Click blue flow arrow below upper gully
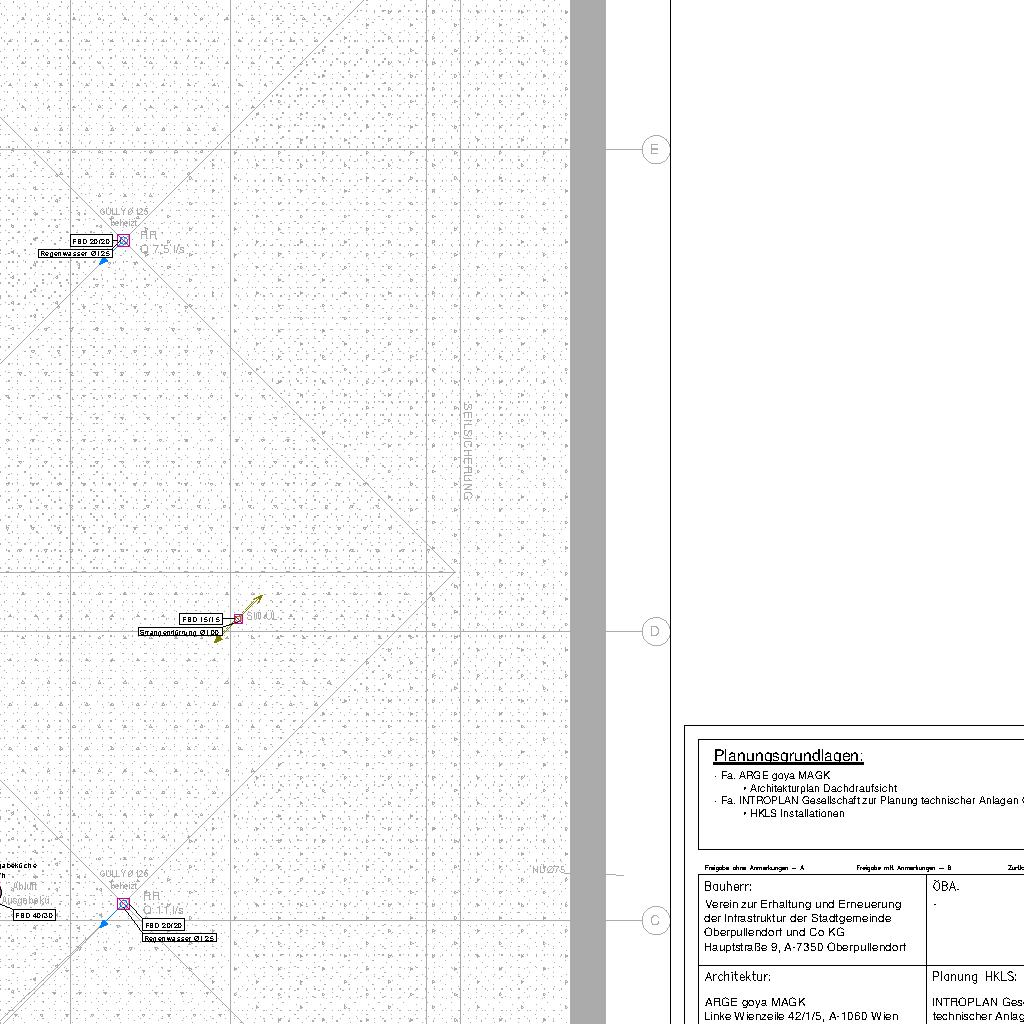1024x1024 pixels. [x=103, y=261]
